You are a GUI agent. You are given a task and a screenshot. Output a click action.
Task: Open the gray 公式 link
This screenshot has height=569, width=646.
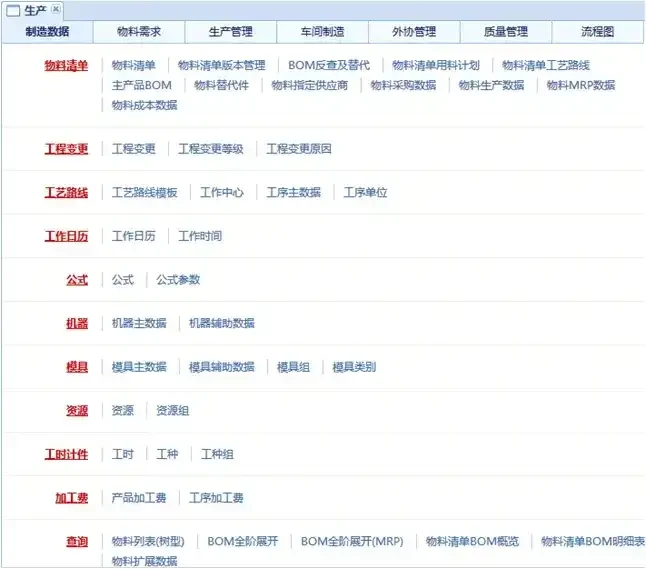pyautogui.click(x=123, y=280)
